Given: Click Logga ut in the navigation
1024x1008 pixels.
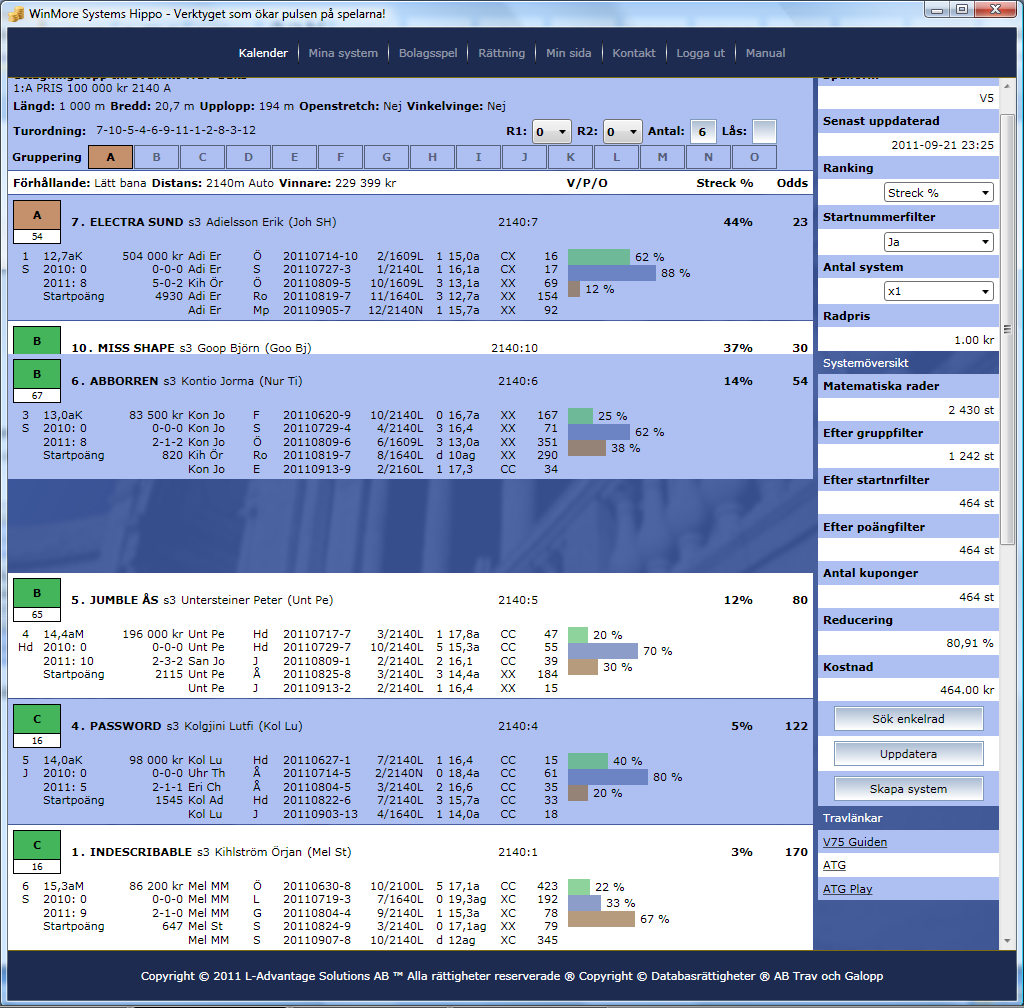Looking at the screenshot, I should [x=700, y=53].
